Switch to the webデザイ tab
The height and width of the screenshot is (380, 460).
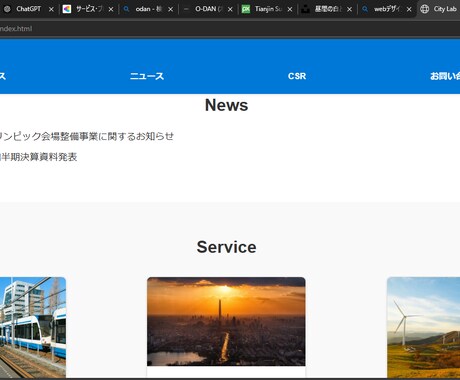pos(387,9)
